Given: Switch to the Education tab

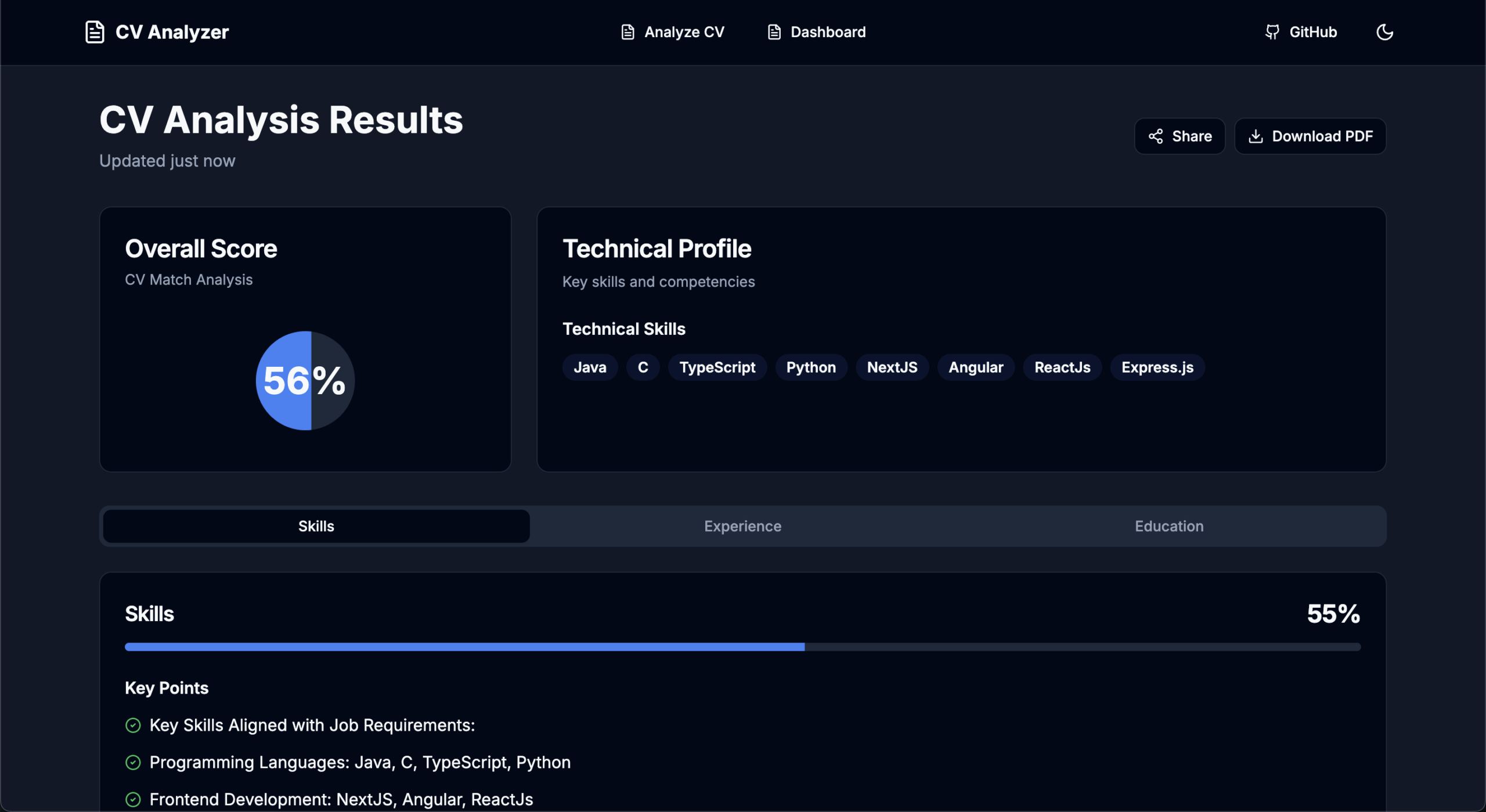Looking at the screenshot, I should pyautogui.click(x=1169, y=526).
